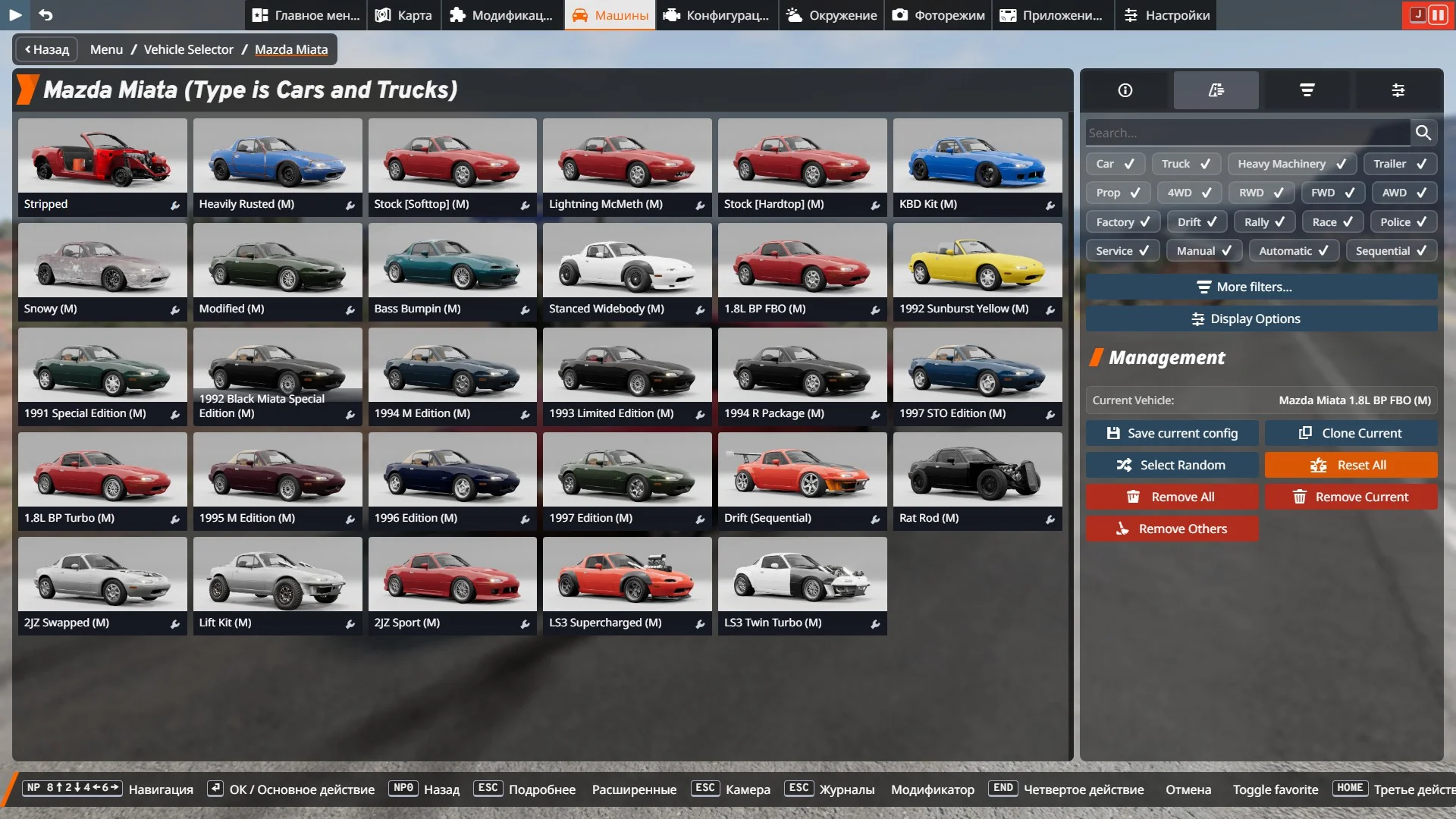Open the Настройки tab
Viewport: 1456px width, 819px height.
(1167, 15)
